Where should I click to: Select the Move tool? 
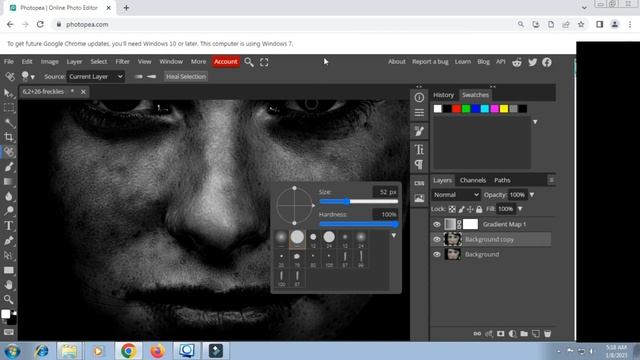pyautogui.click(x=8, y=93)
